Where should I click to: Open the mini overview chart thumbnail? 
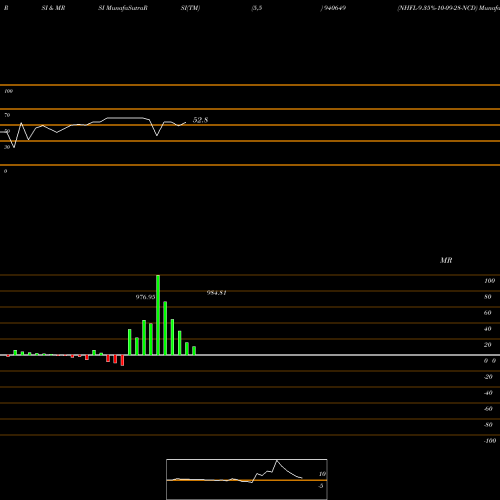point(247,479)
